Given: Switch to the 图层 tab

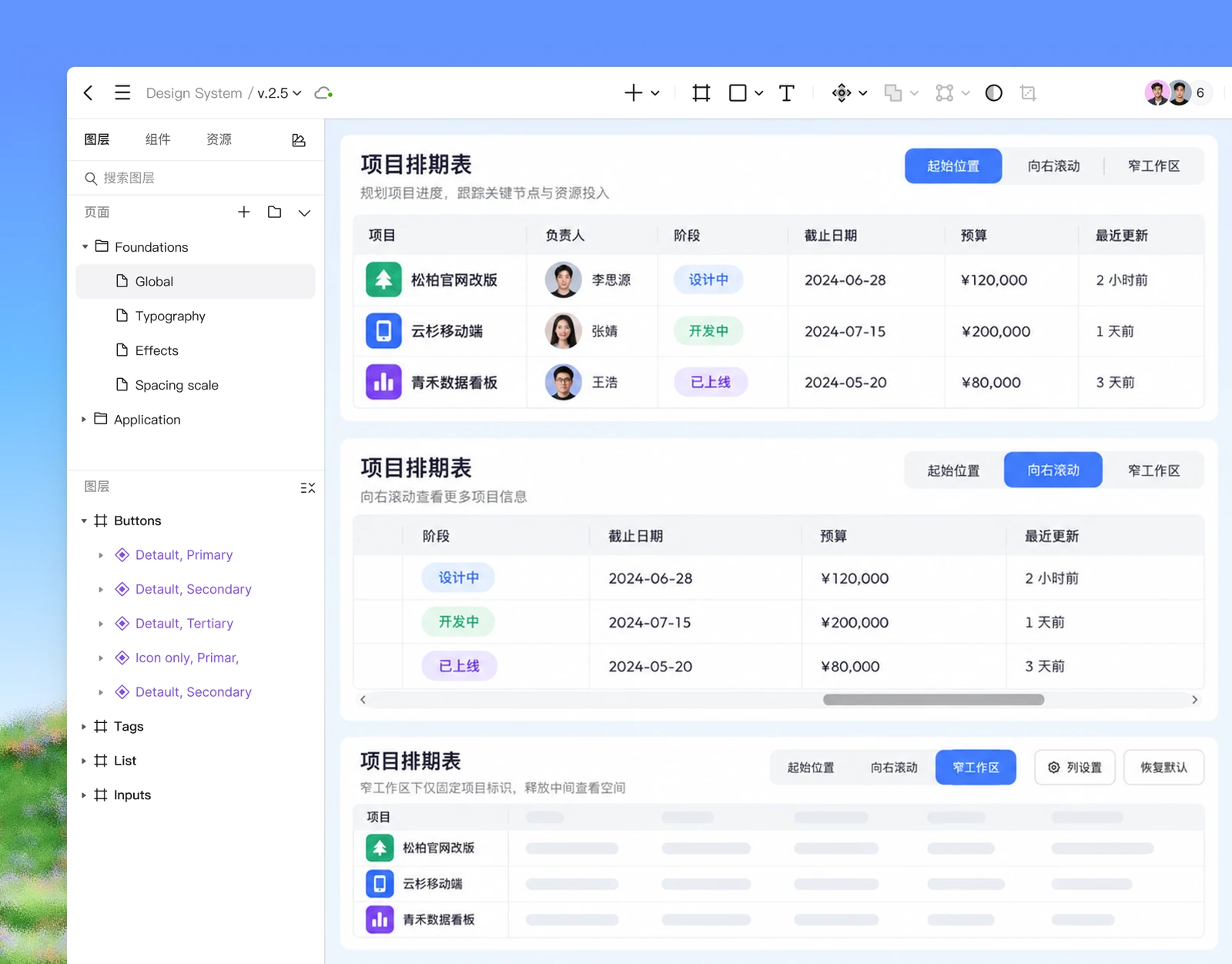Looking at the screenshot, I should click(97, 139).
